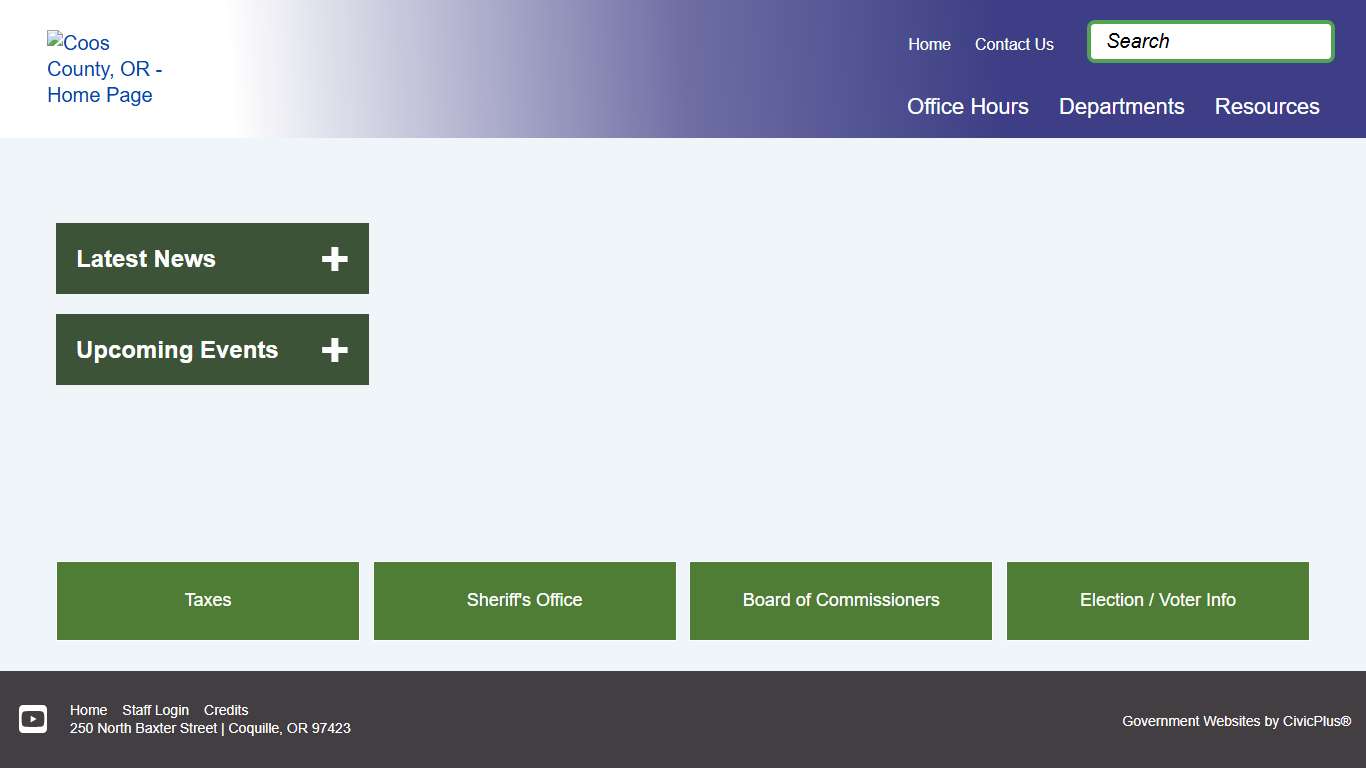
Task: Open the Resources menu
Action: point(1266,107)
